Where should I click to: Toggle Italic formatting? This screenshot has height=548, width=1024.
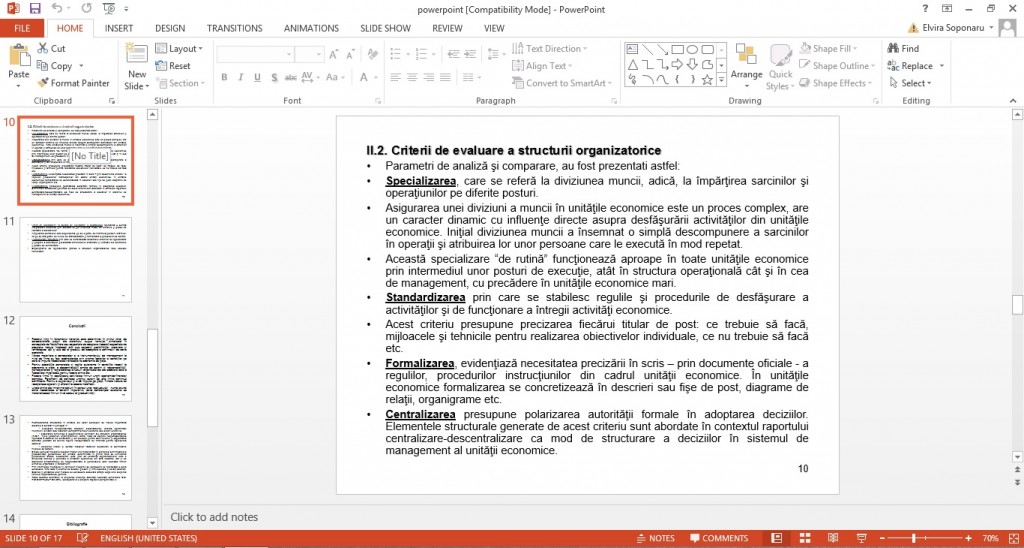(240, 77)
